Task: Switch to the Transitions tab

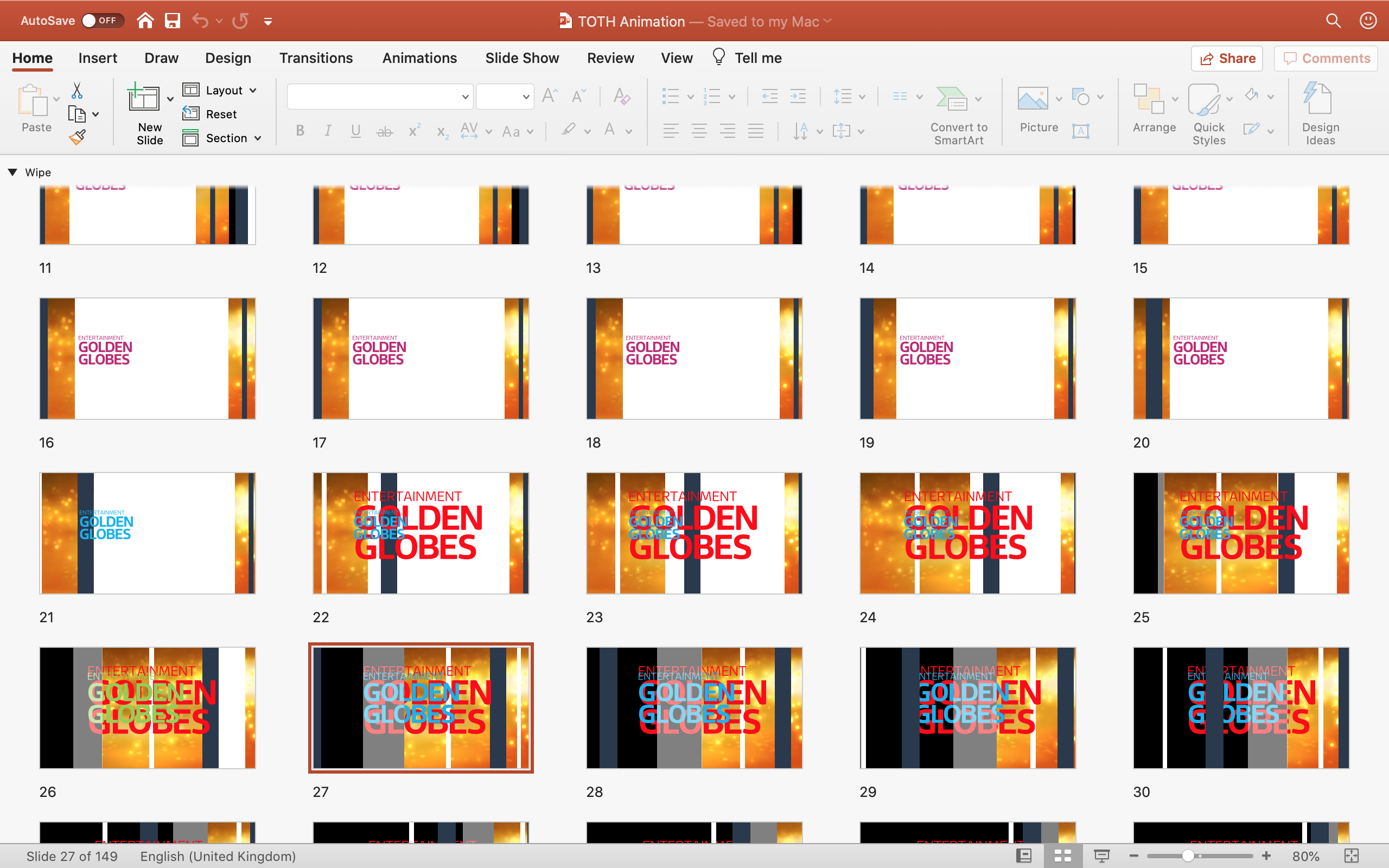Action: 316,58
